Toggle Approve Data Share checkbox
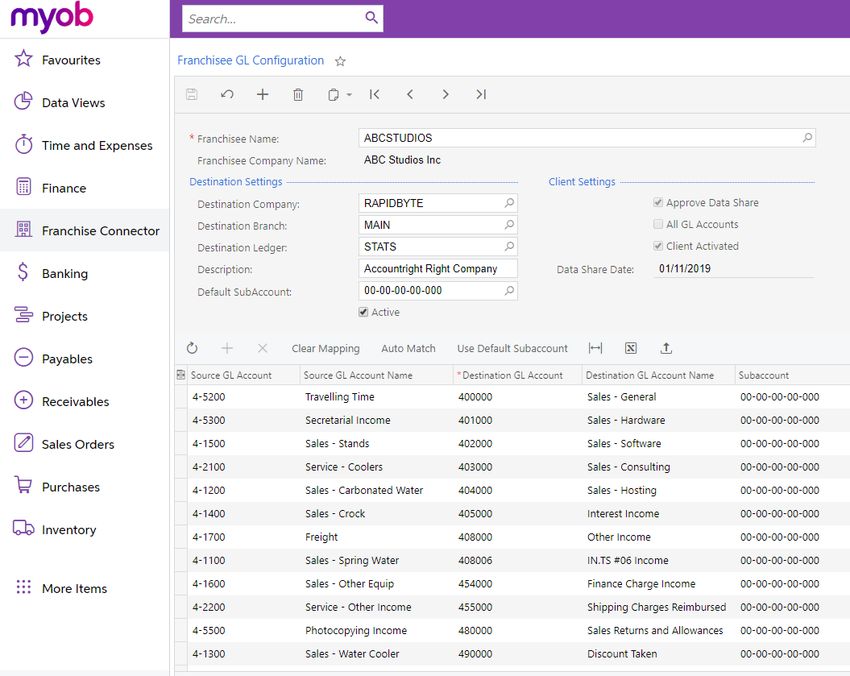Screen dimensions: 850x676 click(658, 202)
